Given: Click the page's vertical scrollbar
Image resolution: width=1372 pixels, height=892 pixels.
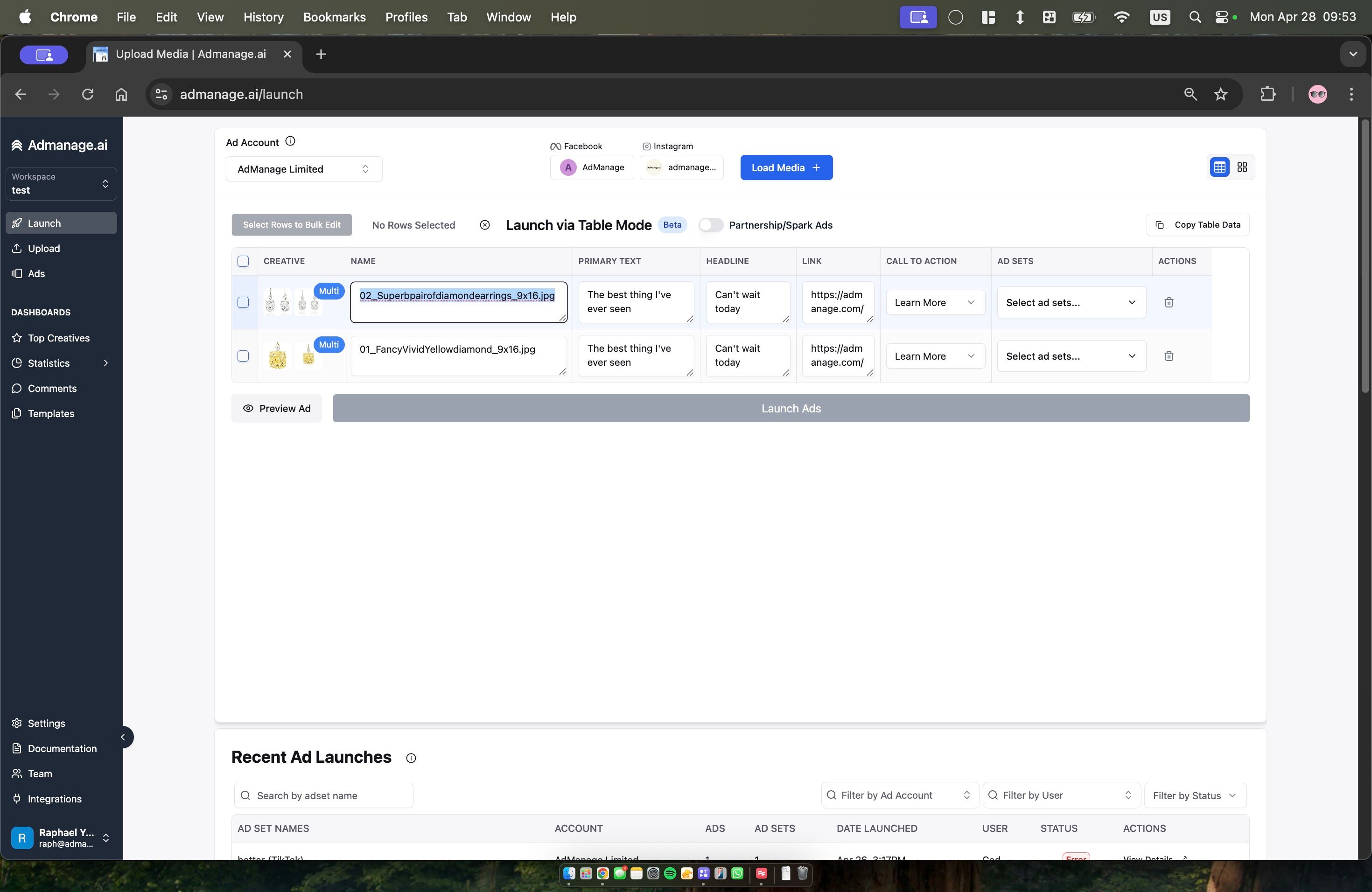Looking at the screenshot, I should (1364, 257).
